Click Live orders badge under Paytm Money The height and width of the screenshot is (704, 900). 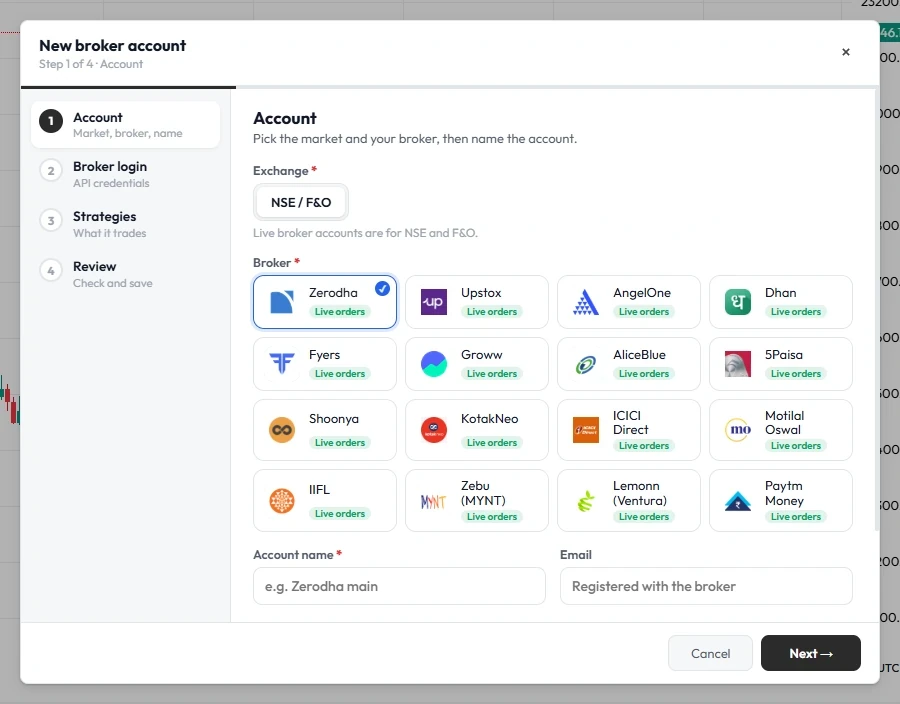(x=796, y=517)
